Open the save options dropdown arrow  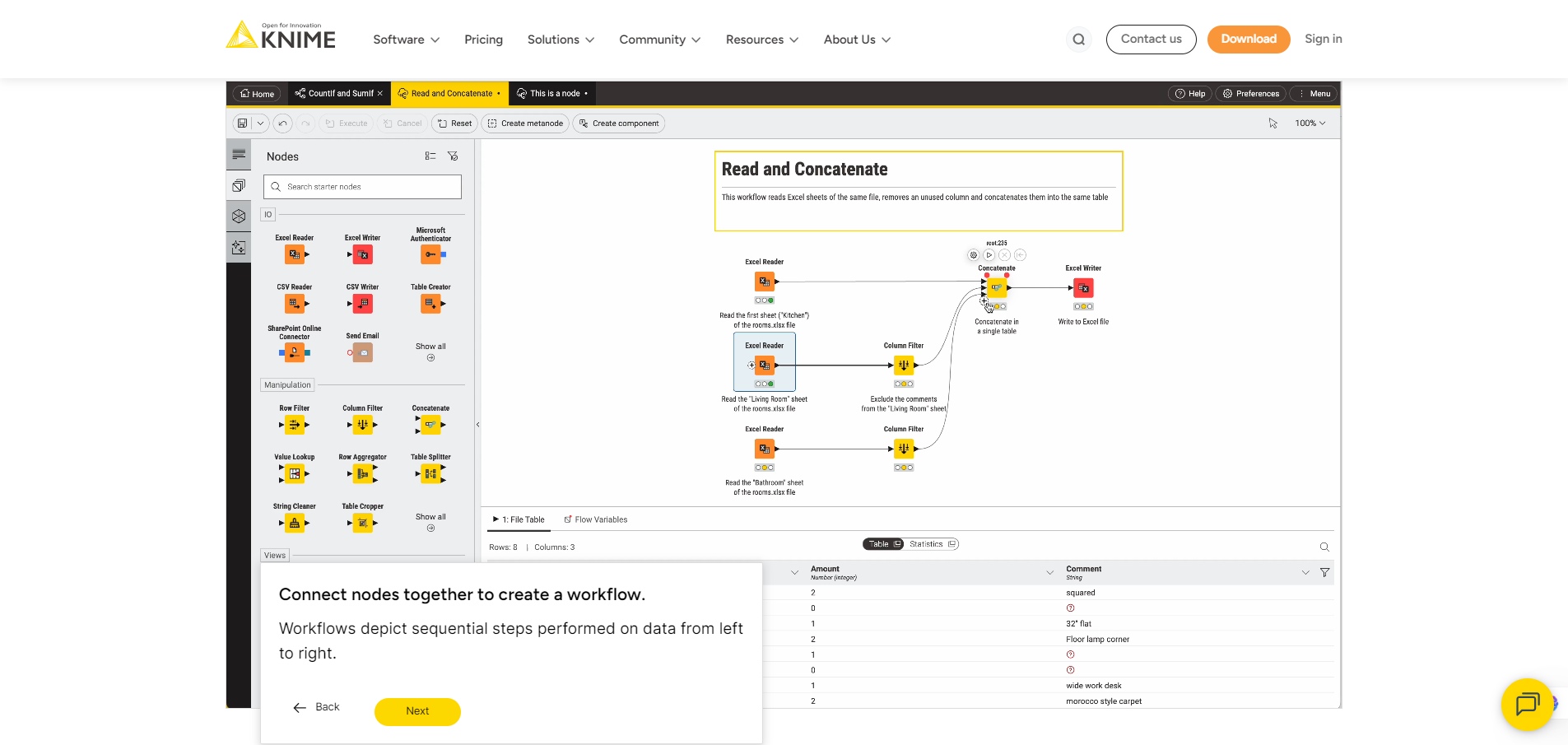pyautogui.click(x=260, y=123)
